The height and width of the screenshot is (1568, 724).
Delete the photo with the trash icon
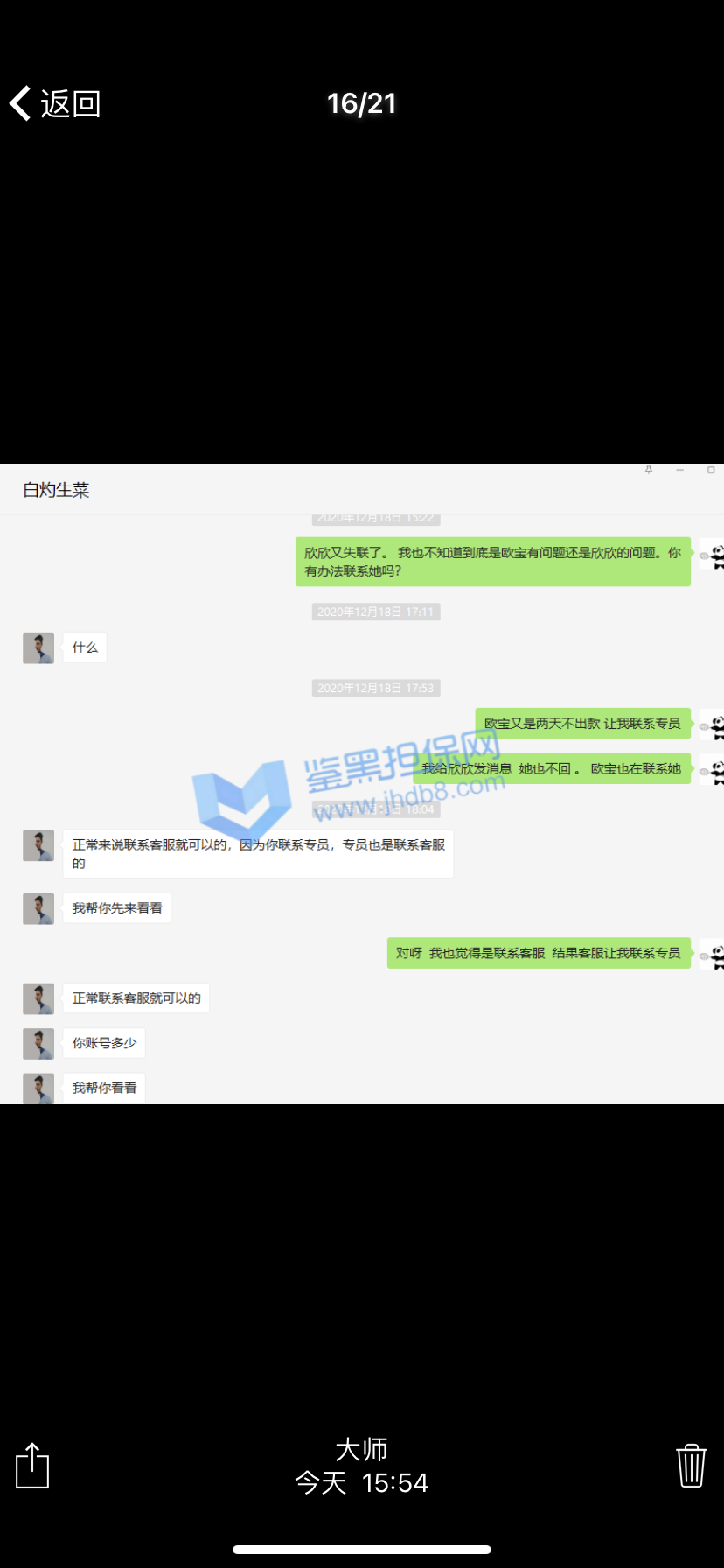691,1466
